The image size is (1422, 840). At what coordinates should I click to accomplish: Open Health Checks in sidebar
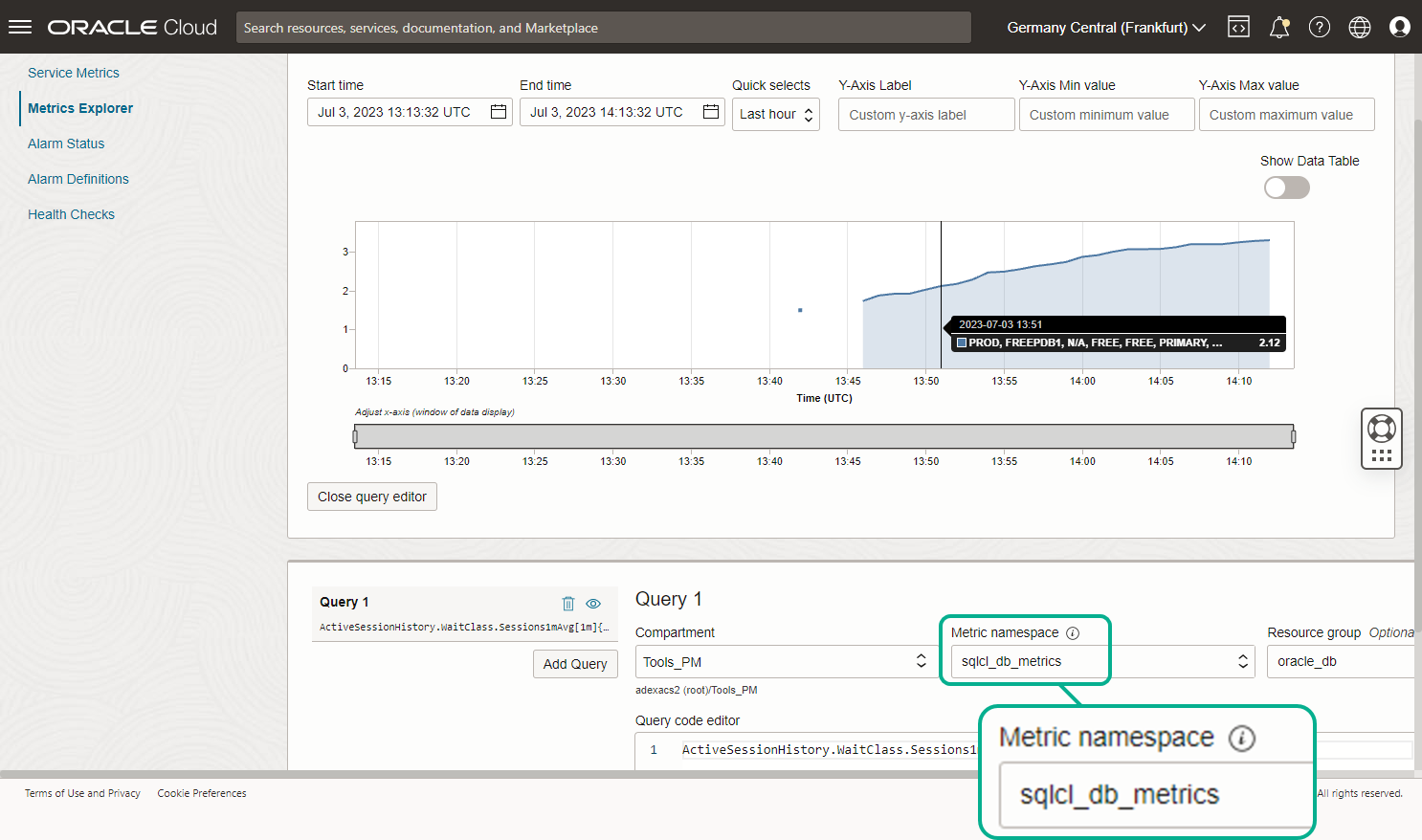click(71, 214)
